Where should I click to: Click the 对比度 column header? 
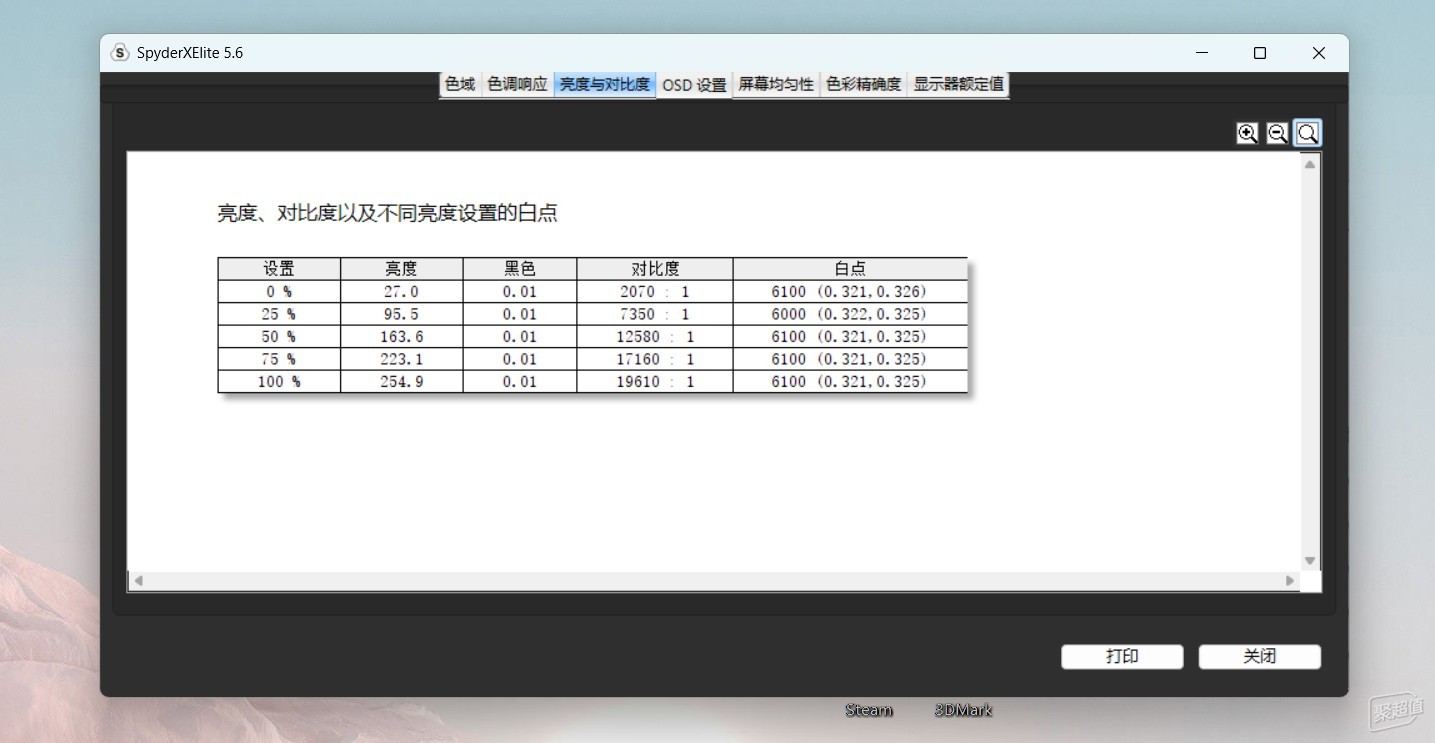[655, 268]
